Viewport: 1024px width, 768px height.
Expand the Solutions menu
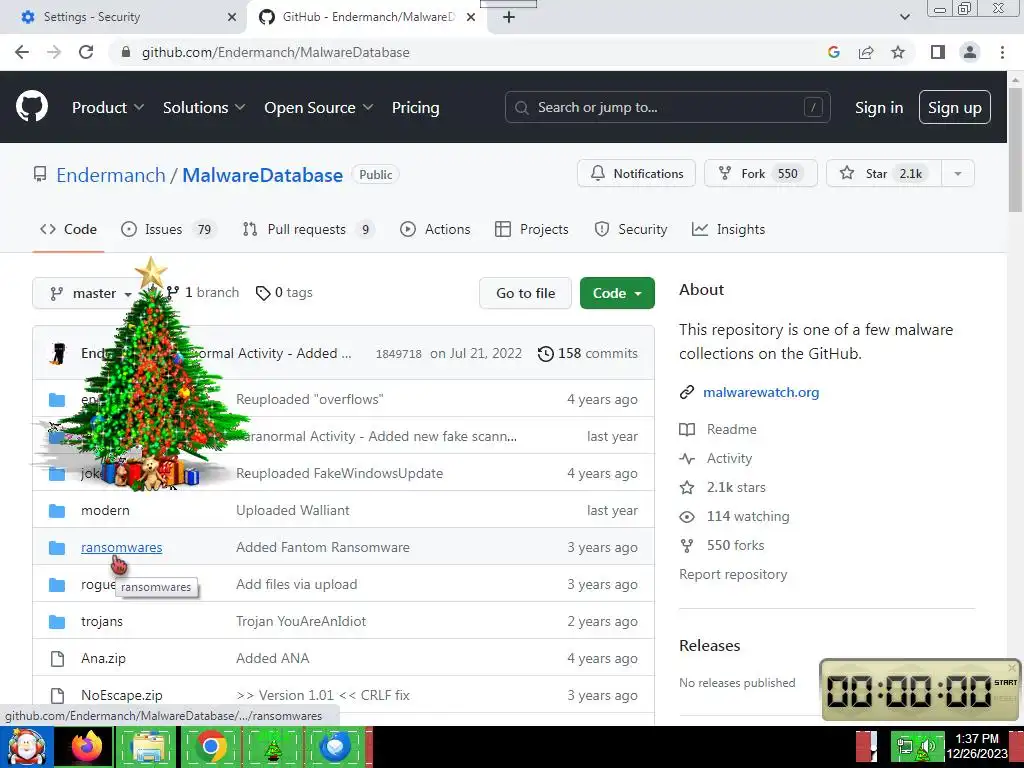pyautogui.click(x=204, y=108)
